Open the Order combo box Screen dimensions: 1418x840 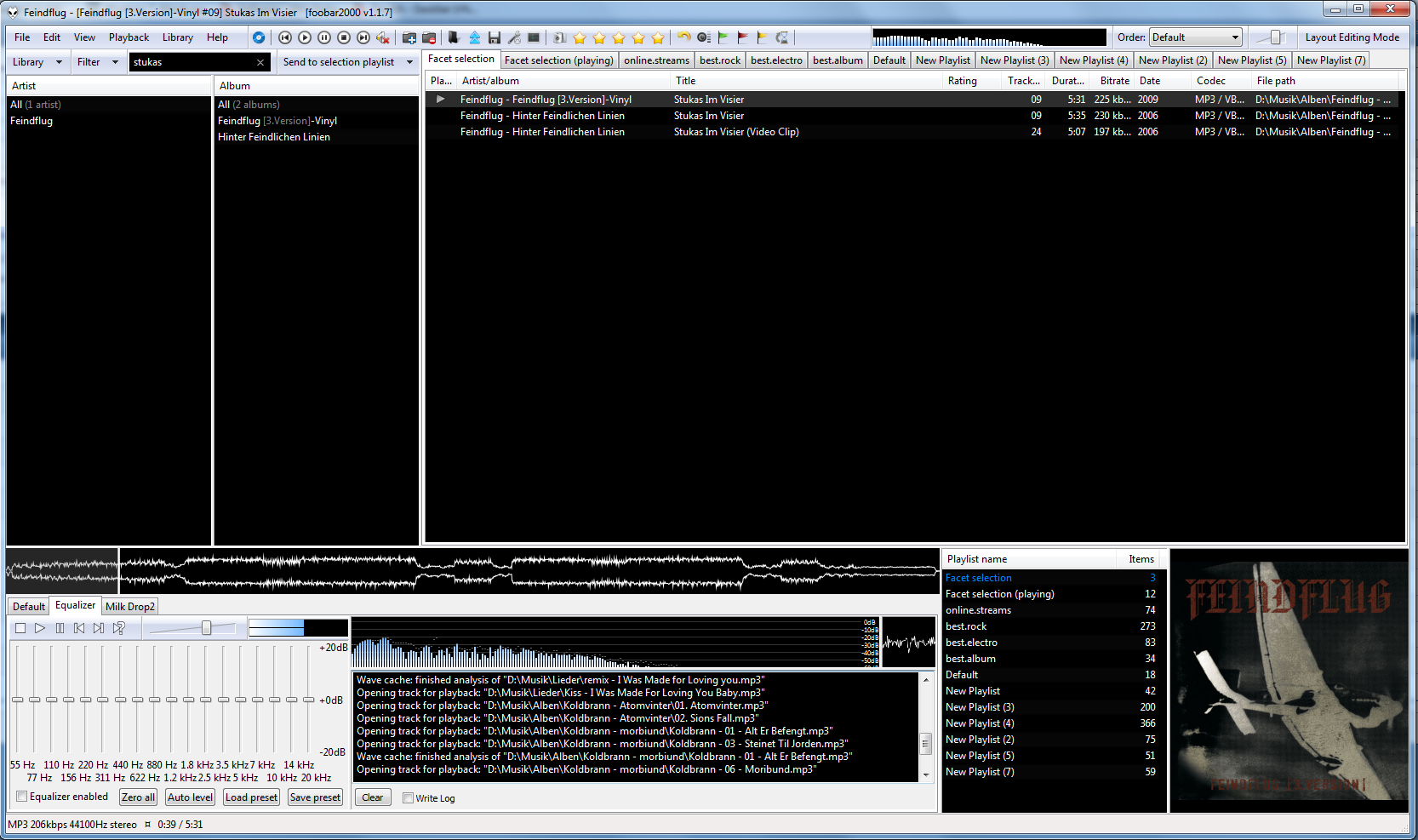pos(1196,37)
